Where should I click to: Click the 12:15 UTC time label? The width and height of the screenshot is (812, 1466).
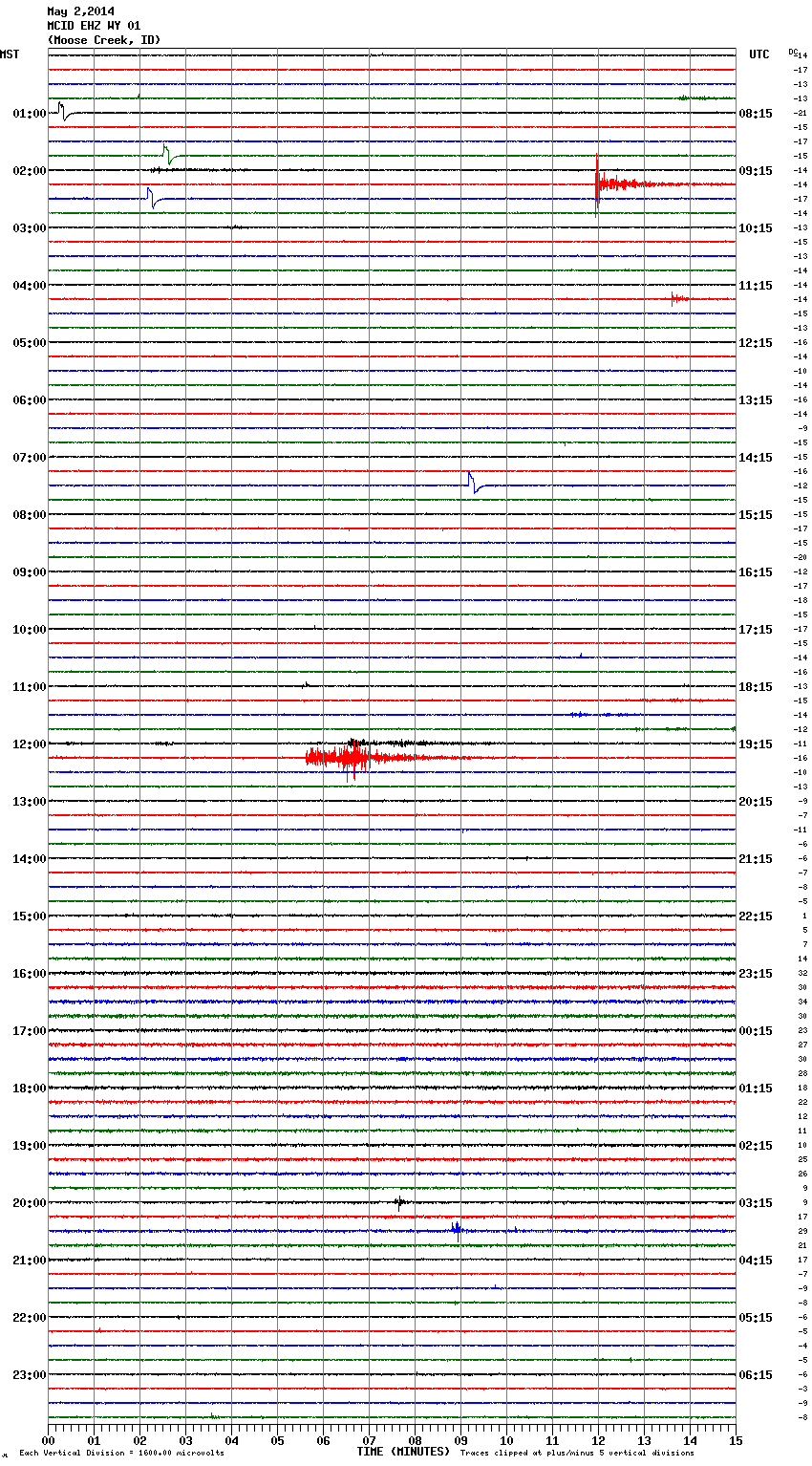coord(756,342)
